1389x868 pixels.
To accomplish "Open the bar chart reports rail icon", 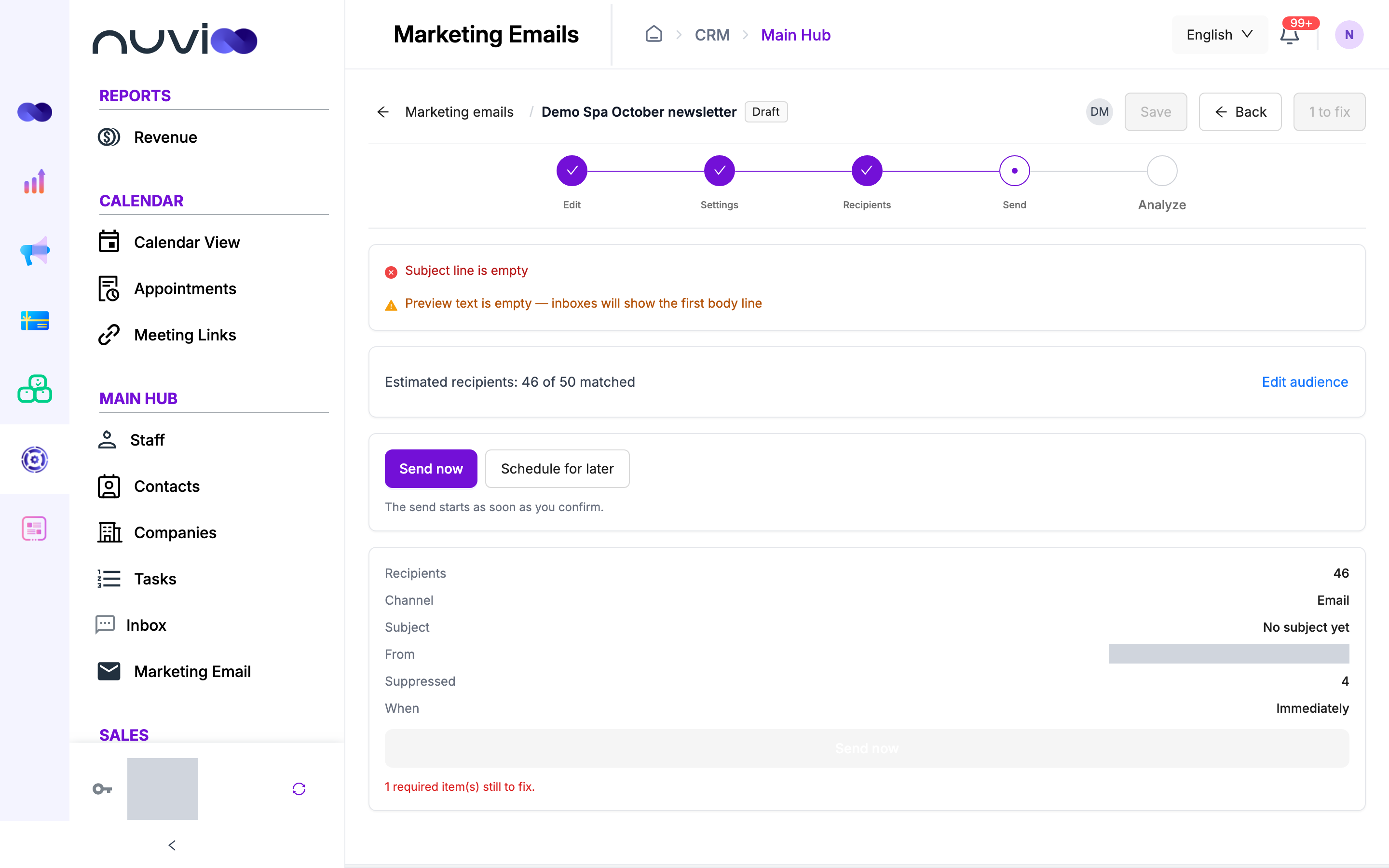I will [x=34, y=181].
